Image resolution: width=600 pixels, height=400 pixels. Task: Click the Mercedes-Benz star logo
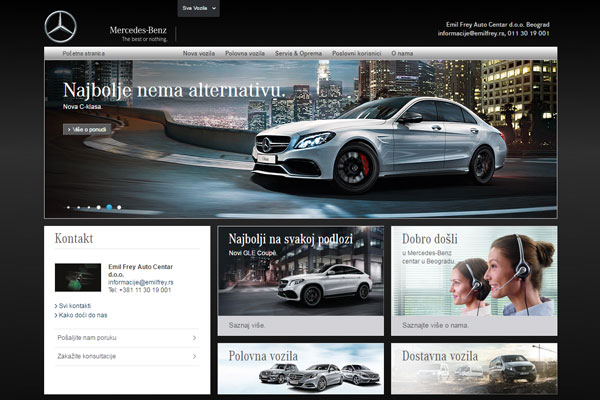(60, 27)
